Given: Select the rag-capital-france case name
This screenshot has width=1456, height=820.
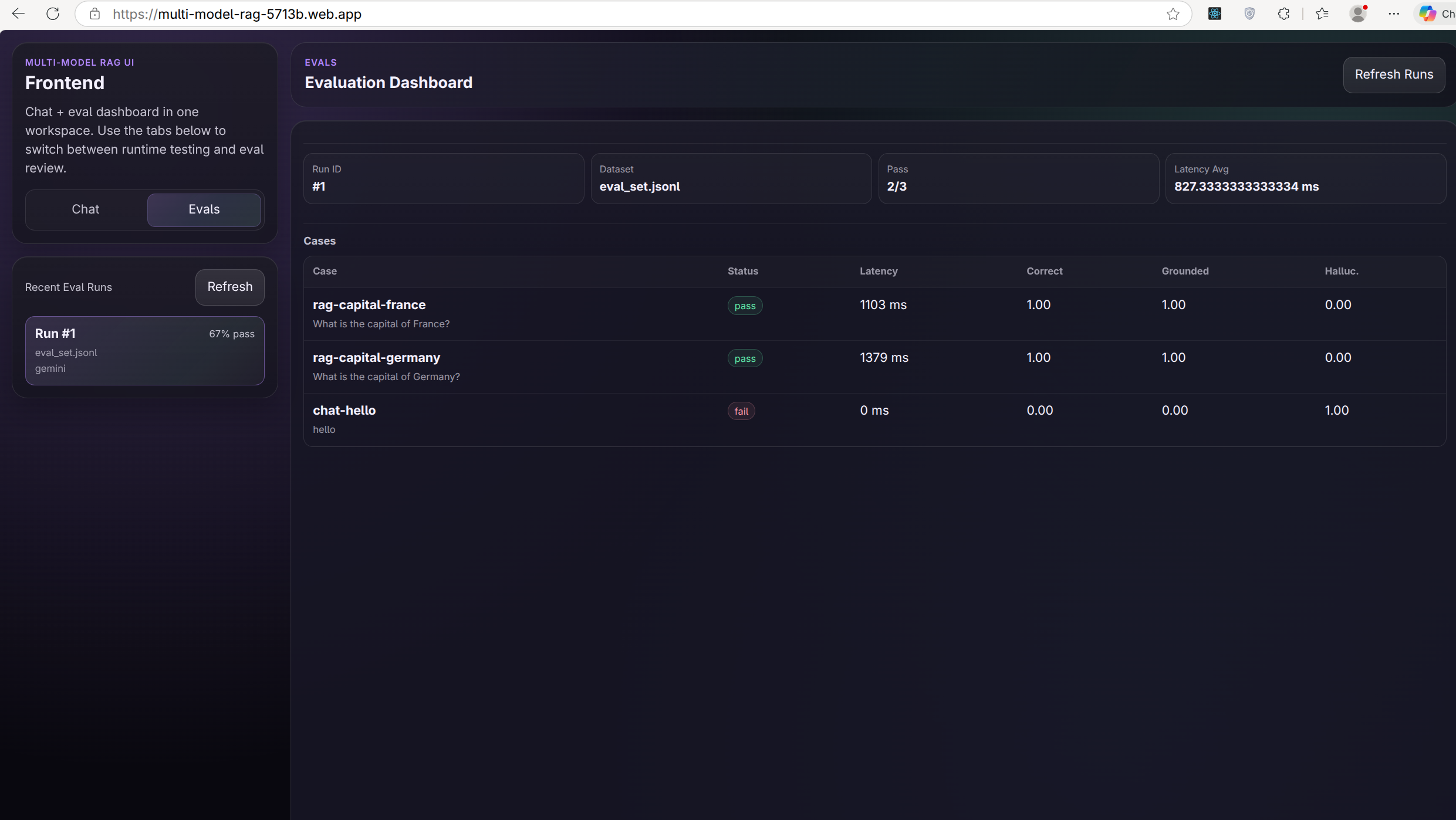Looking at the screenshot, I should [x=369, y=305].
